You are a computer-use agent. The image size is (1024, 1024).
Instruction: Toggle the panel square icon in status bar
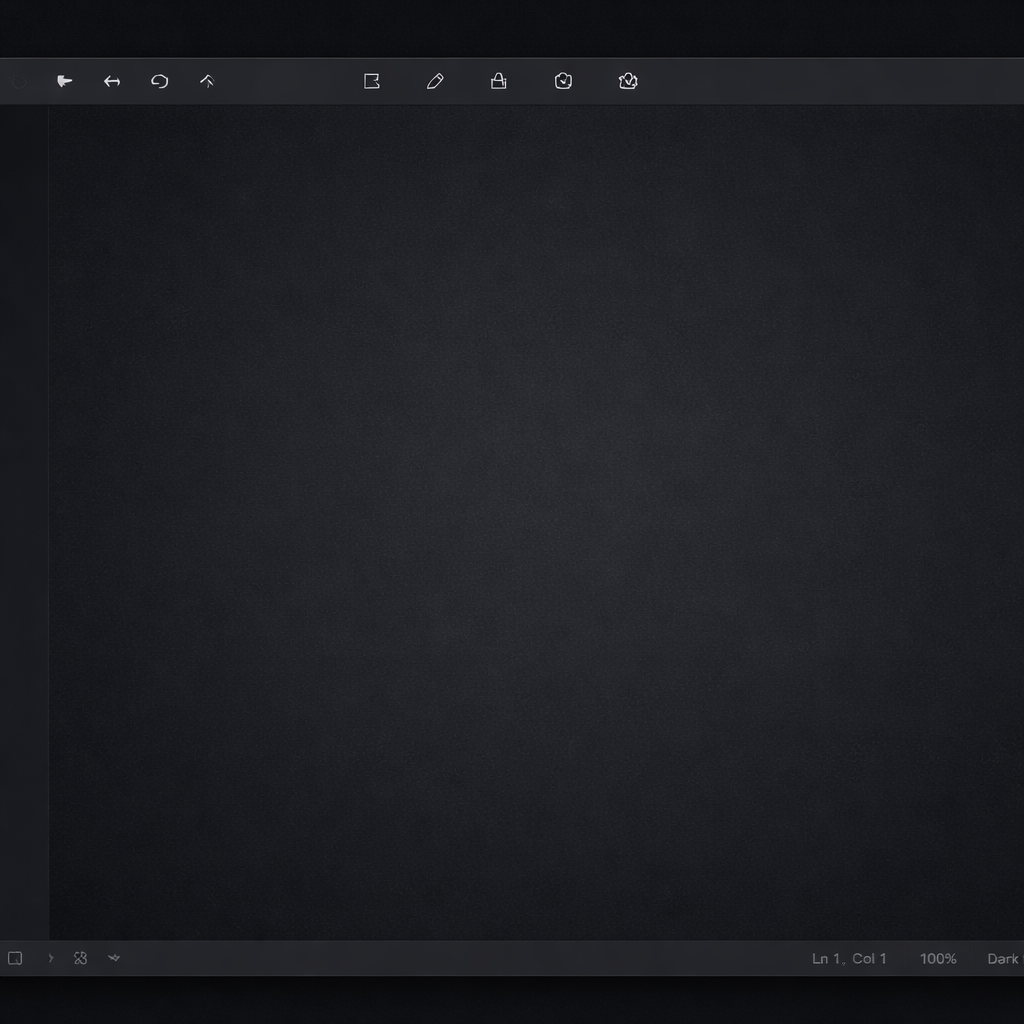click(15, 958)
